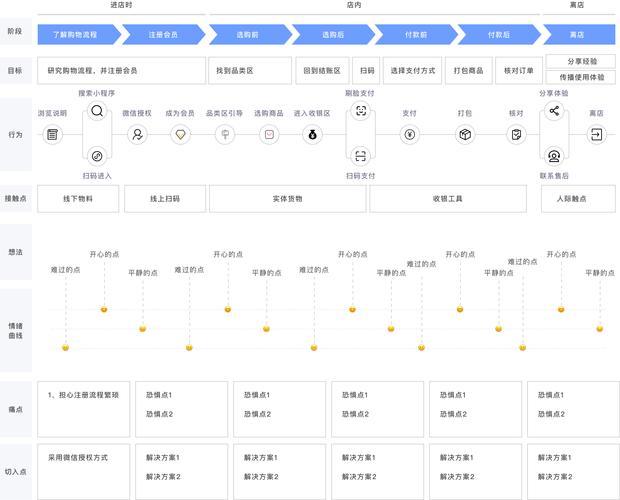The width and height of the screenshot is (620, 500).
Task: Click the rightmost calm-face emoji on emotion curve
Action: [600, 329]
